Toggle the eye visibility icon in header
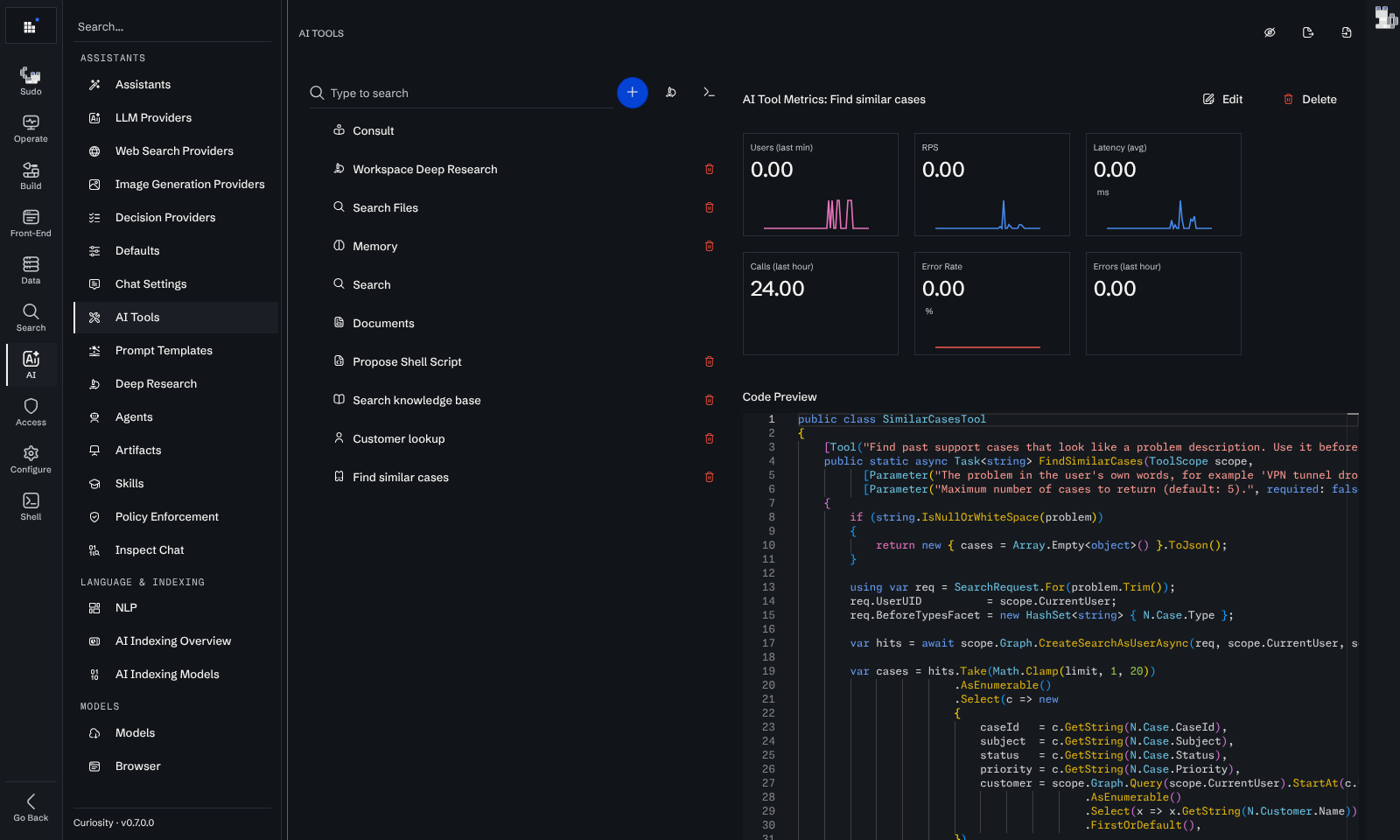 1270,32
